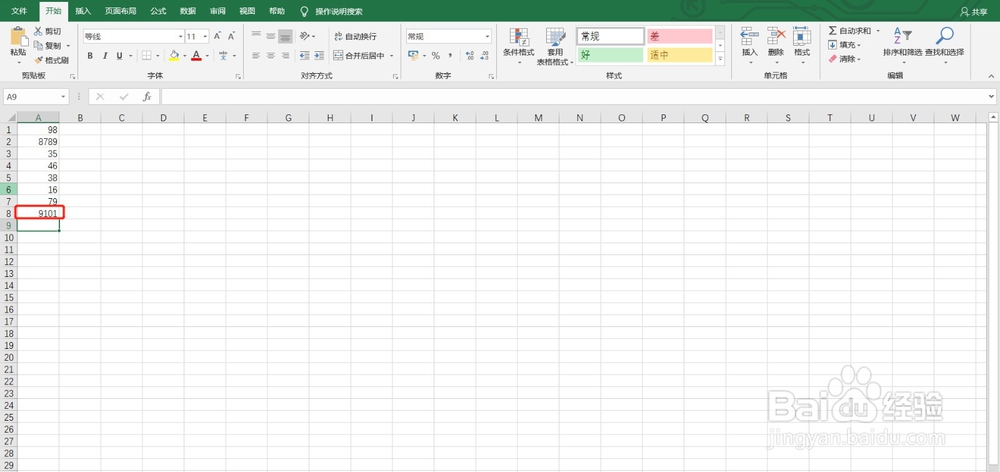Select the 好 (Good) cell style
The height and width of the screenshot is (472, 1000).
tap(610, 55)
